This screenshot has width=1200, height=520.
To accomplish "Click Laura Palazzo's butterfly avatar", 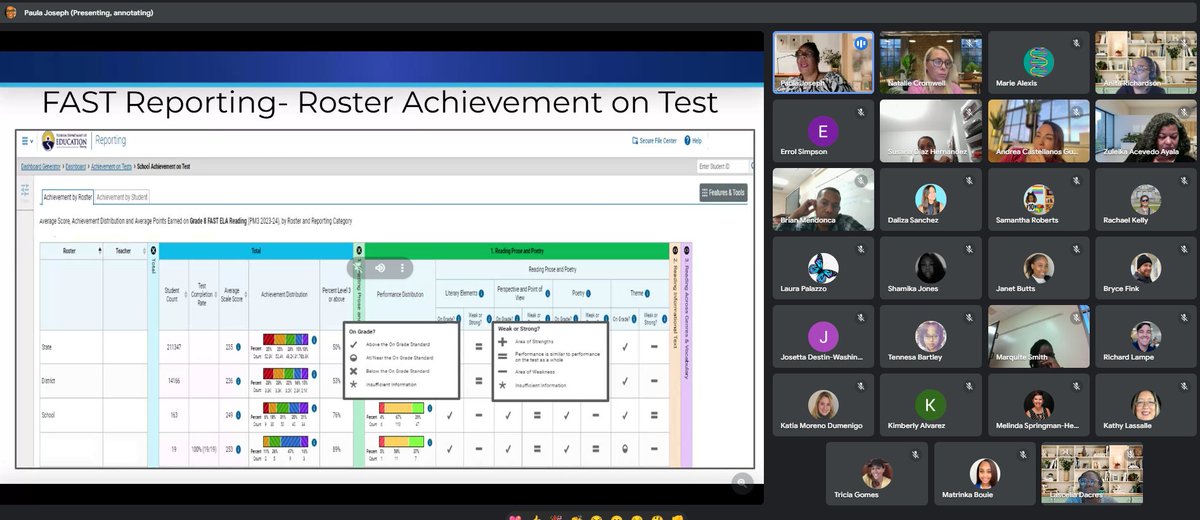I will pyautogui.click(x=823, y=268).
